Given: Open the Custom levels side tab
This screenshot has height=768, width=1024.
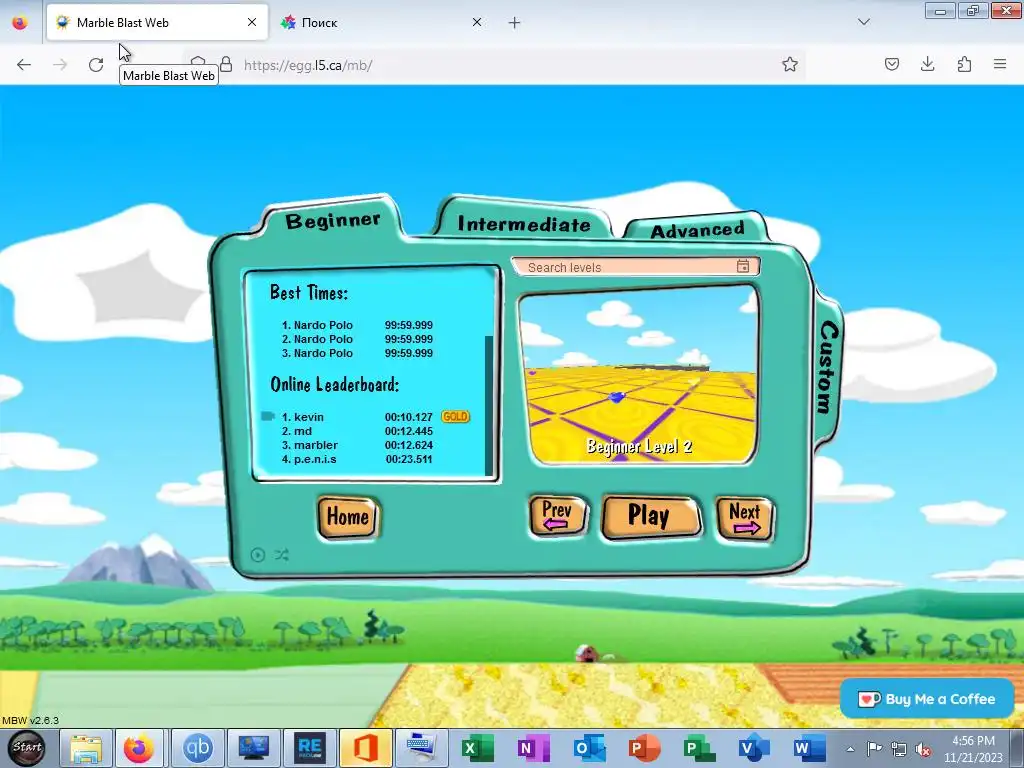Looking at the screenshot, I should (x=828, y=367).
